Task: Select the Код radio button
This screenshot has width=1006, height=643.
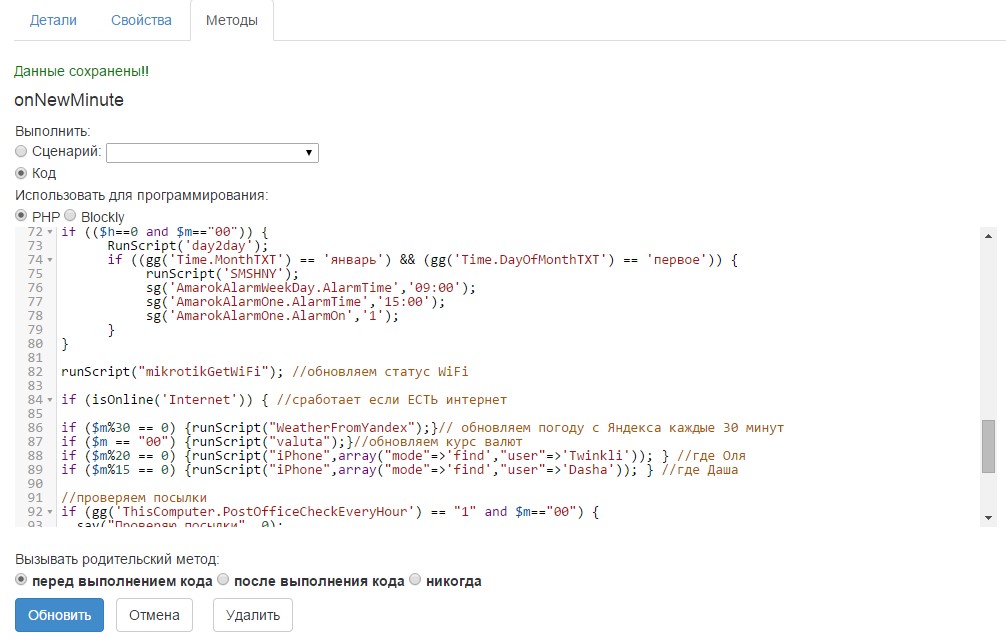Action: [20, 172]
